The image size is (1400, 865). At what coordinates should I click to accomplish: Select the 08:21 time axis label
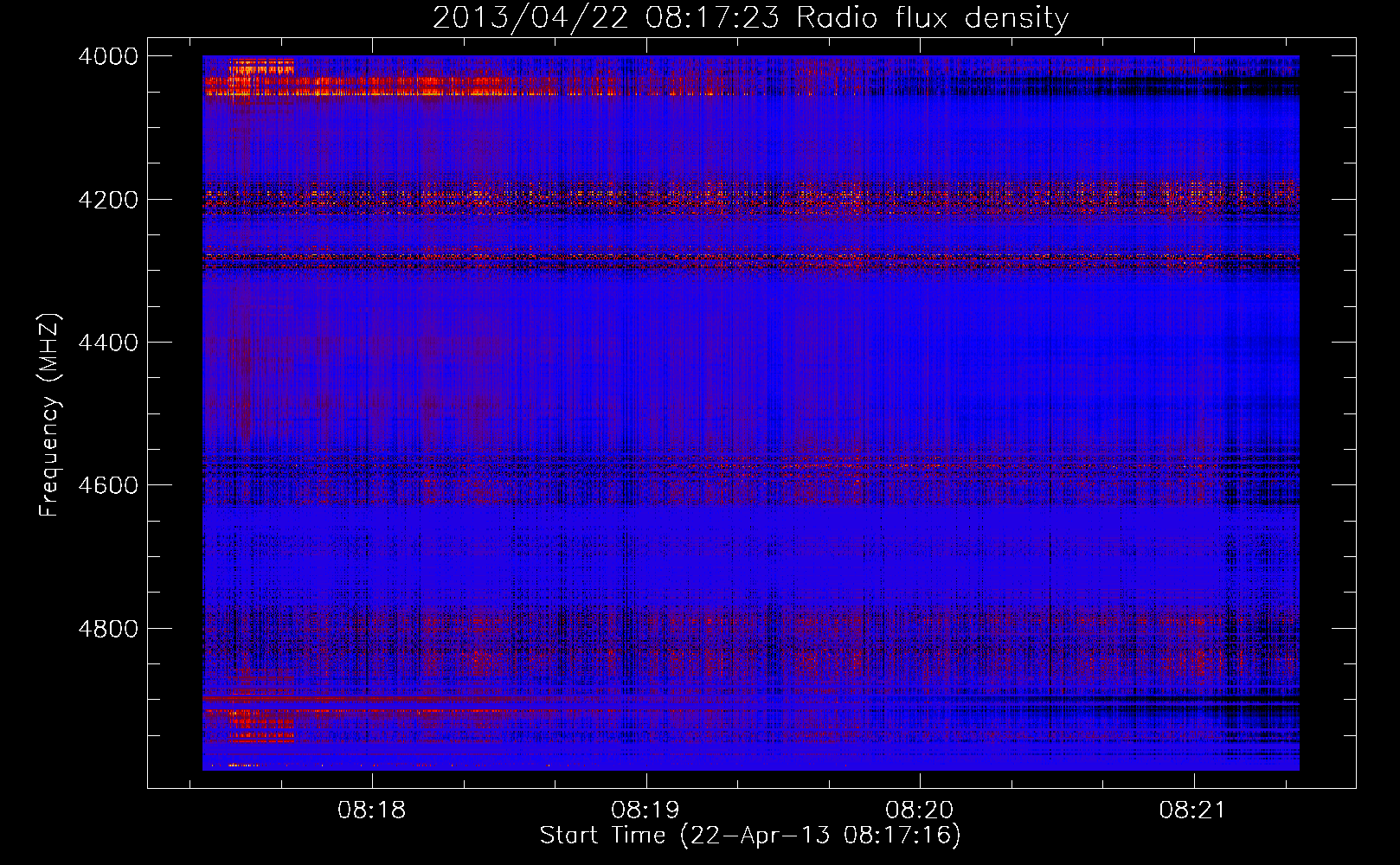point(1193,811)
